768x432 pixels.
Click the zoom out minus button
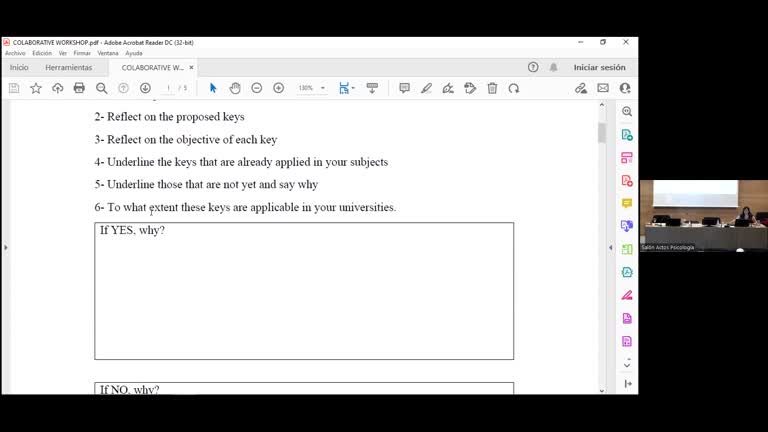pyautogui.click(x=257, y=88)
